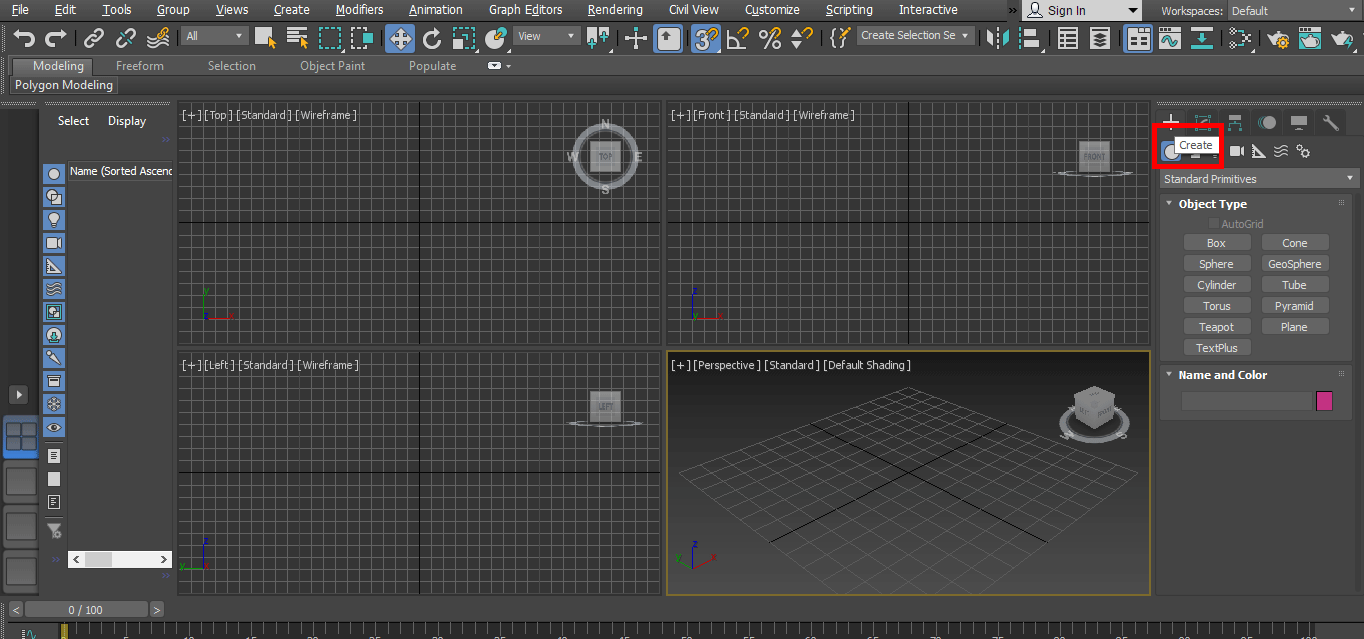Viewport: 1364px width, 639px height.
Task: Toggle the Spinner Snap button
Action: 801,39
